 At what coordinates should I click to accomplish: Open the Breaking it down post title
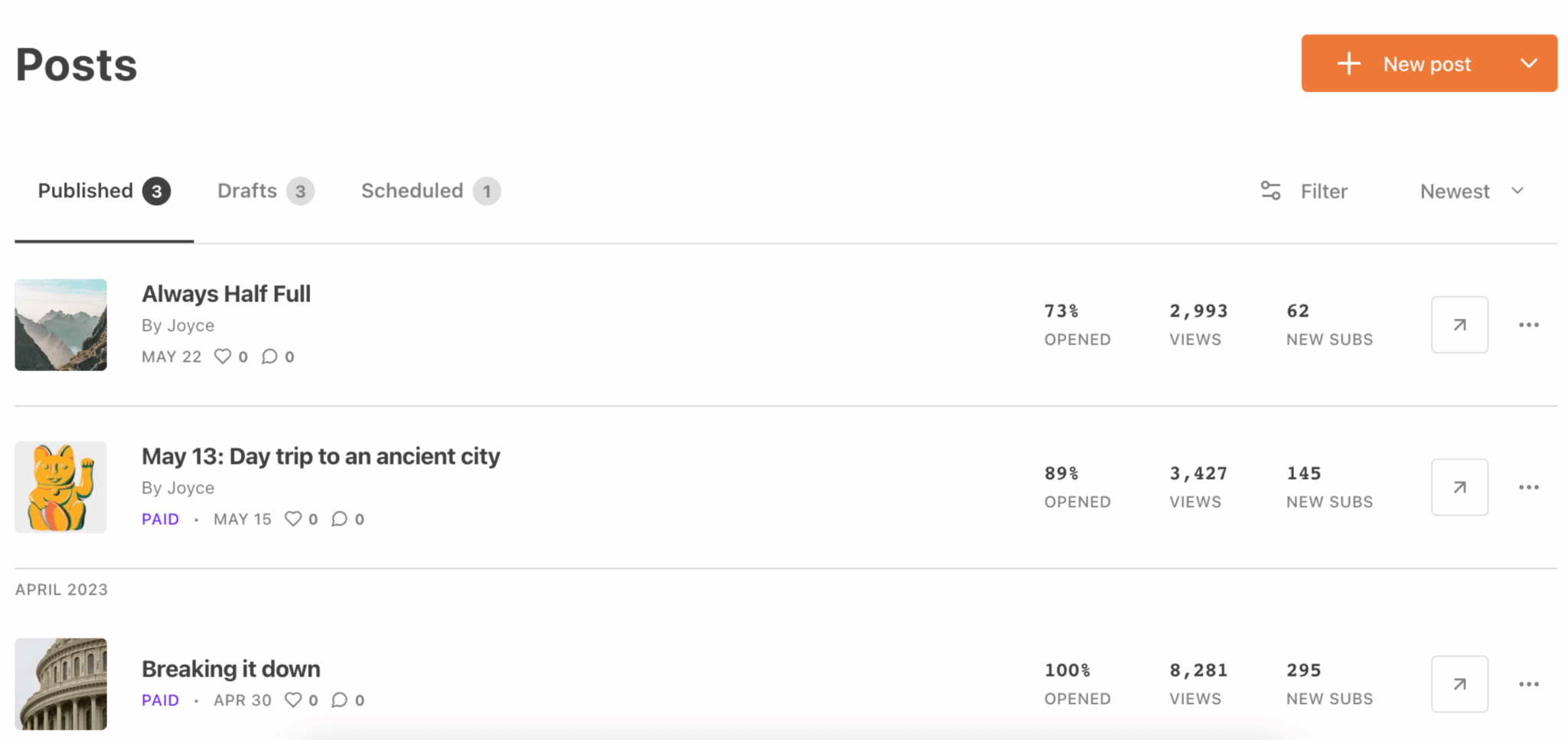[230, 669]
